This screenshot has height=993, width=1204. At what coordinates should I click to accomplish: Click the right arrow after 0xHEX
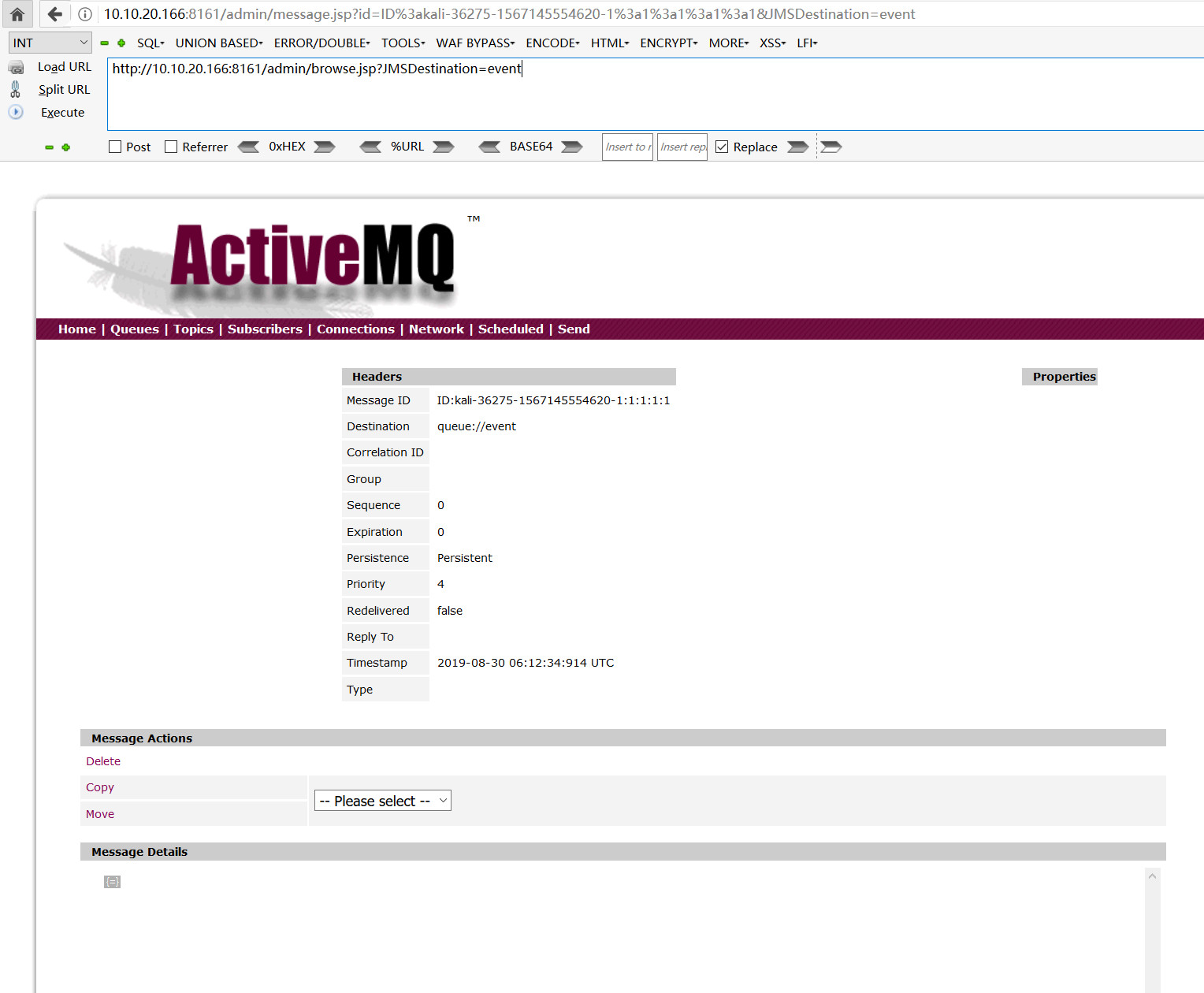pos(325,147)
